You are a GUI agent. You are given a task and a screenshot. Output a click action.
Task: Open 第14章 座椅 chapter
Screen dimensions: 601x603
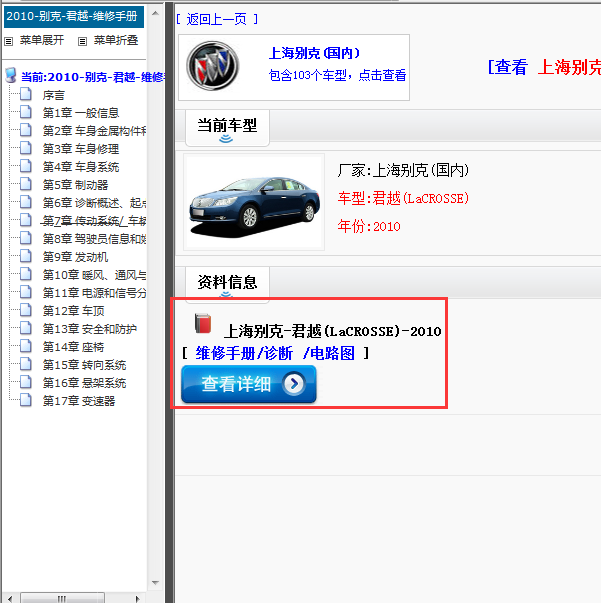75,347
